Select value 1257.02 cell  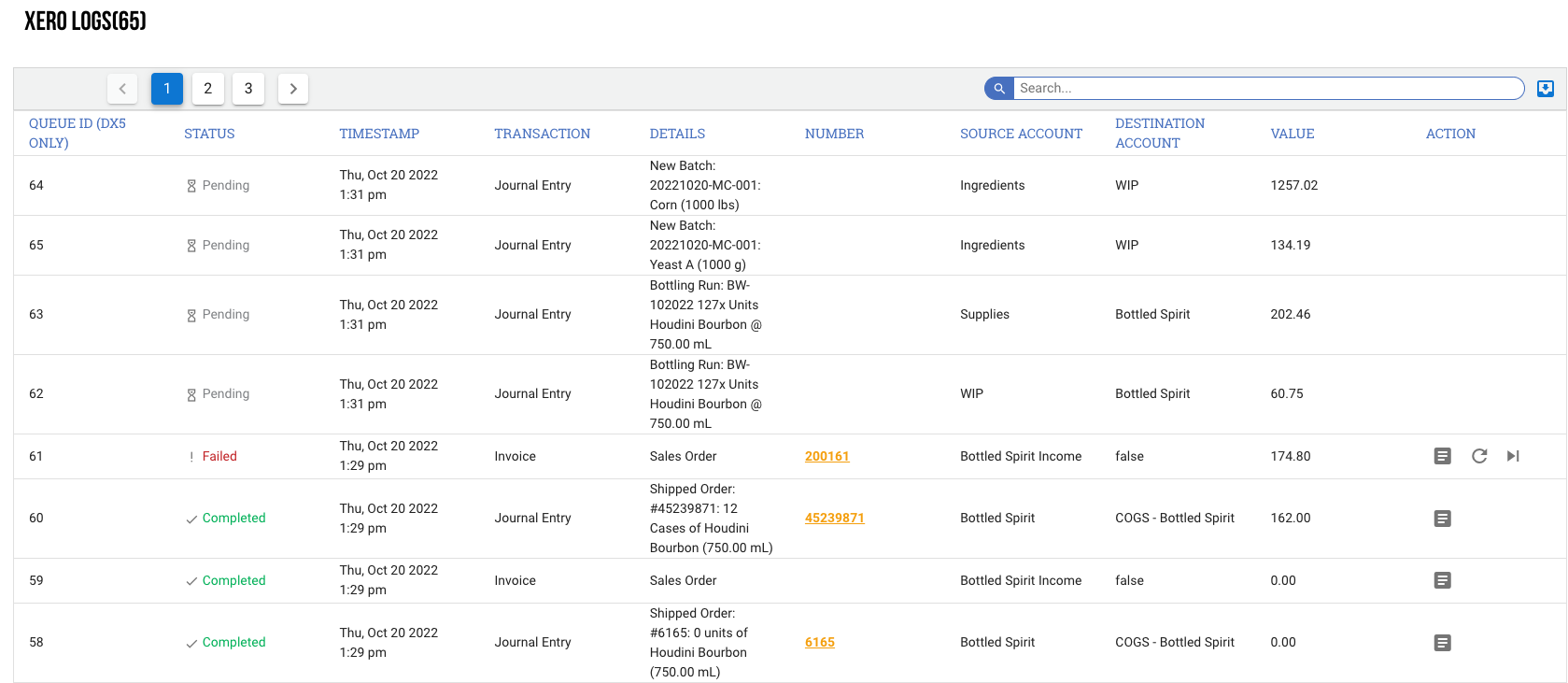point(1294,185)
